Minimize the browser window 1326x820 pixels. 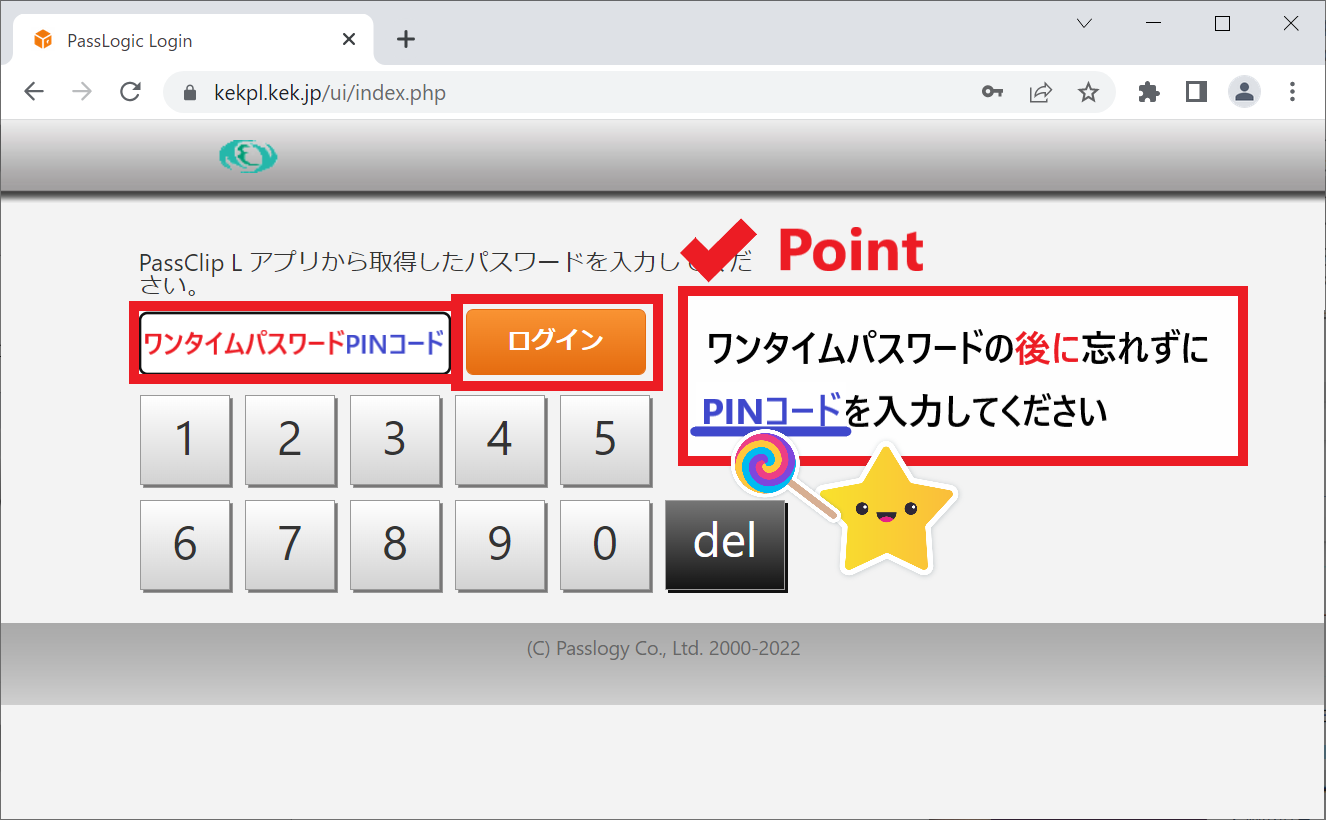pyautogui.click(x=1153, y=24)
